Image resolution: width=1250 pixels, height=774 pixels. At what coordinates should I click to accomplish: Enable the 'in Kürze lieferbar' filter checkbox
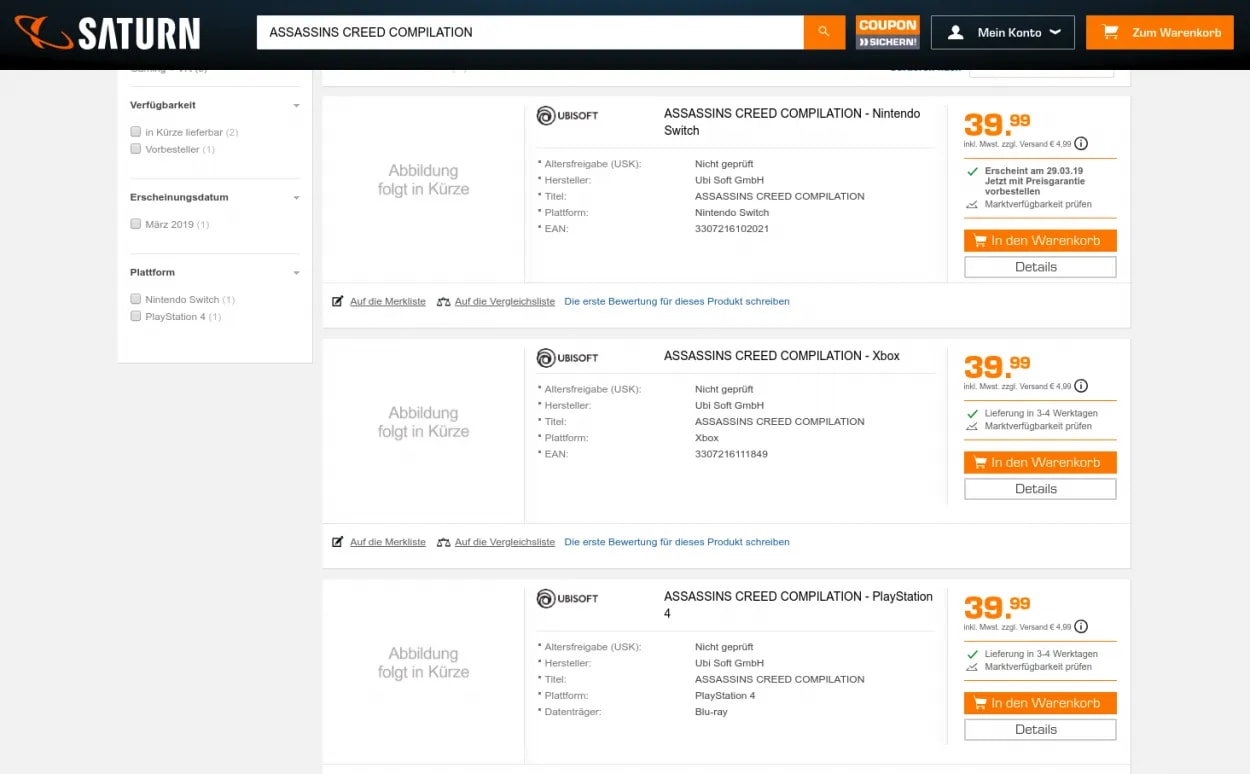pos(136,132)
